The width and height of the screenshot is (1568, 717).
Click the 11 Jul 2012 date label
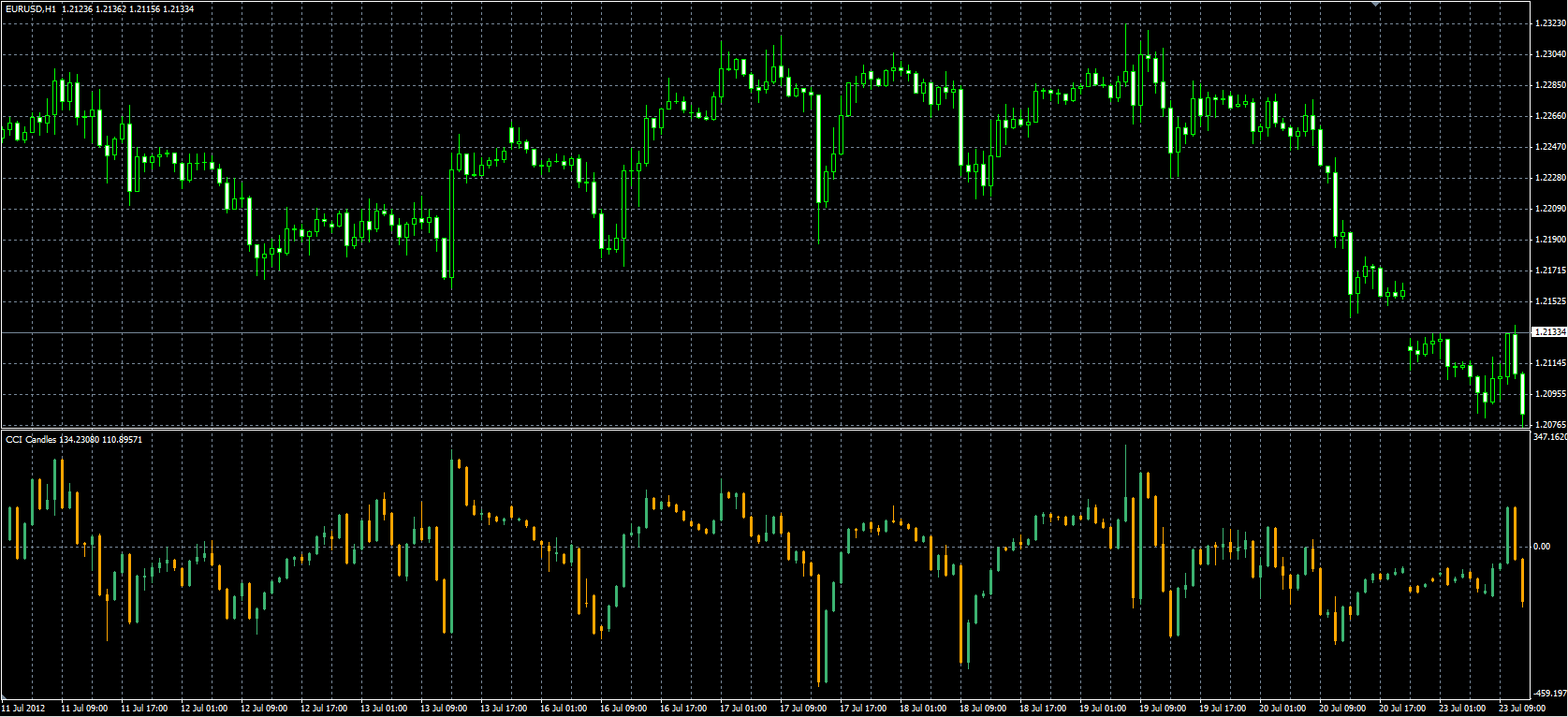coord(23,709)
